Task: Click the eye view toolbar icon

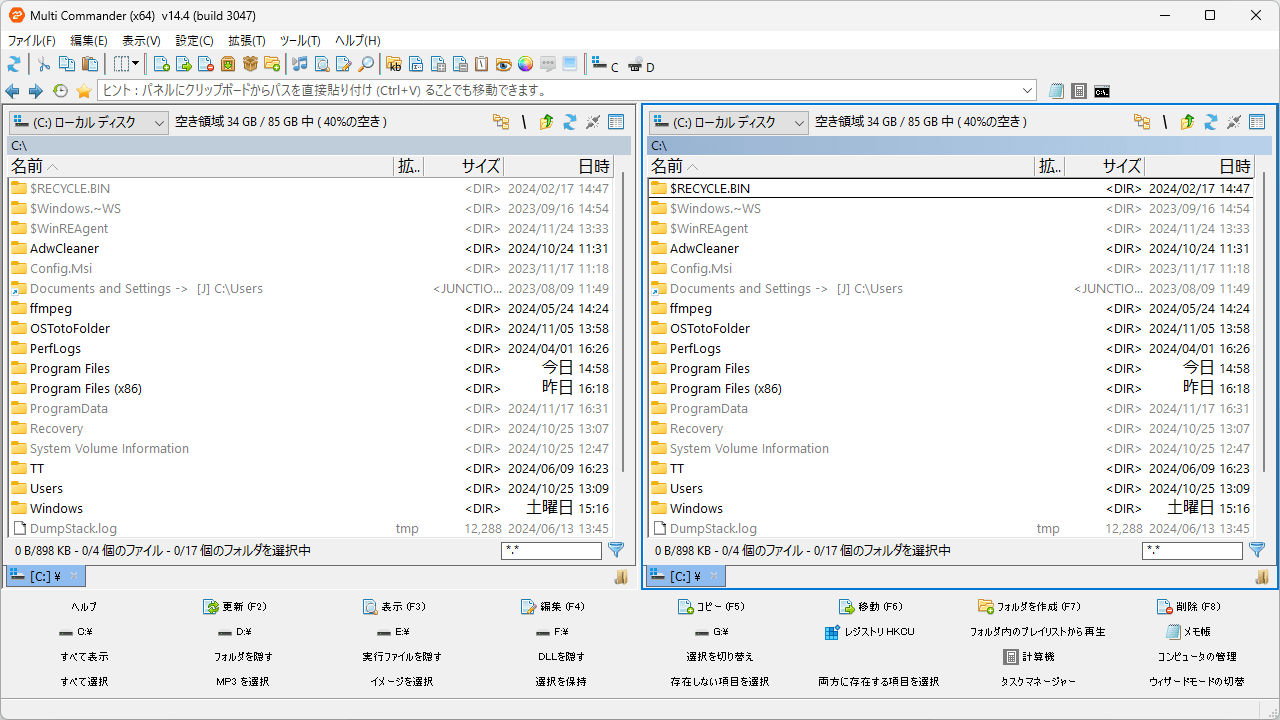Action: pyautogui.click(x=504, y=64)
